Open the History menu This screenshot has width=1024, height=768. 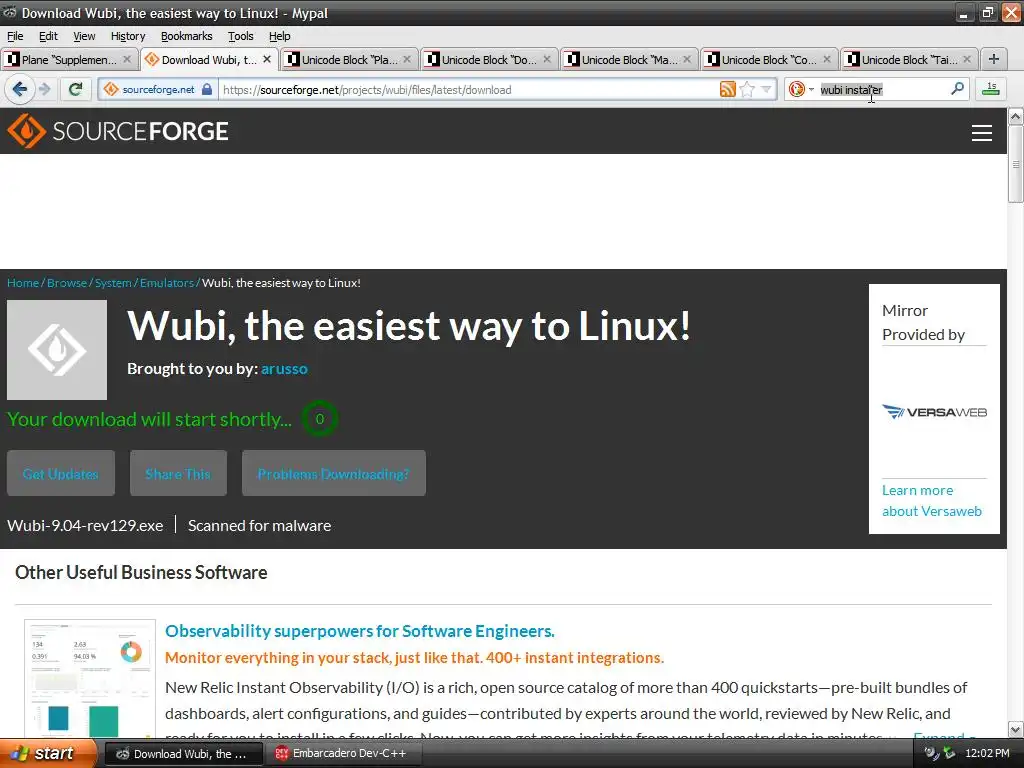tap(128, 36)
